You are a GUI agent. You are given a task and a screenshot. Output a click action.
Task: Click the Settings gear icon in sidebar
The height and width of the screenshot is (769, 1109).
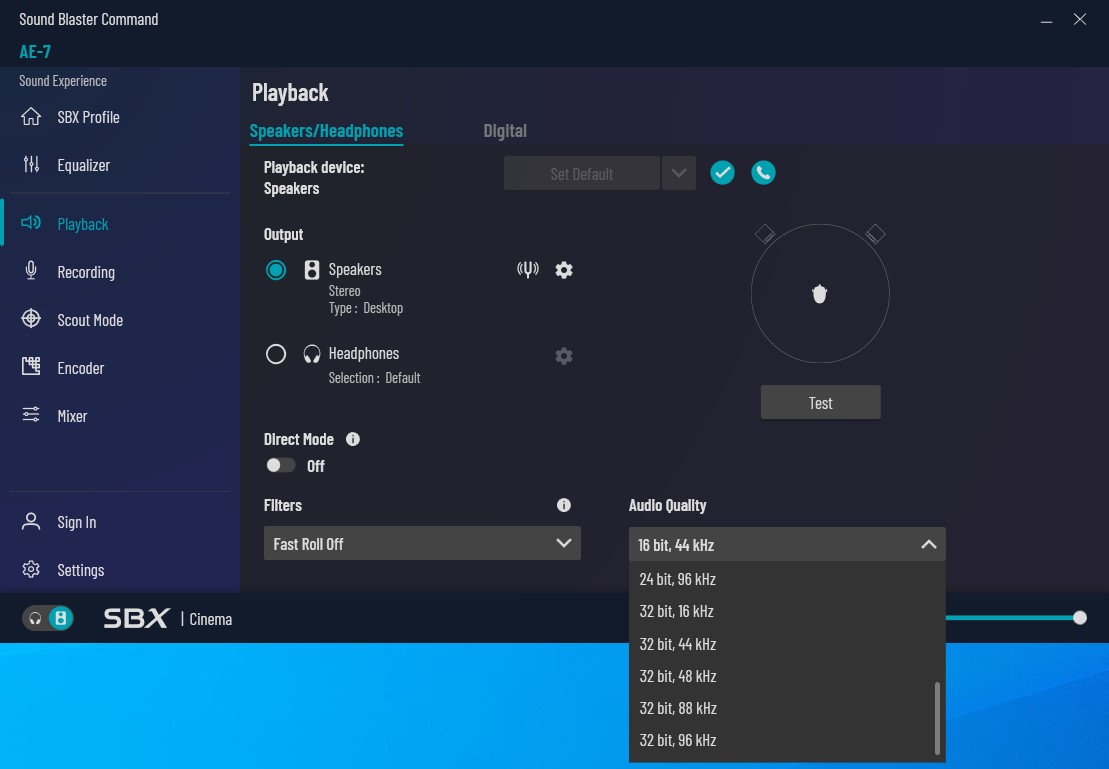pos(31,569)
